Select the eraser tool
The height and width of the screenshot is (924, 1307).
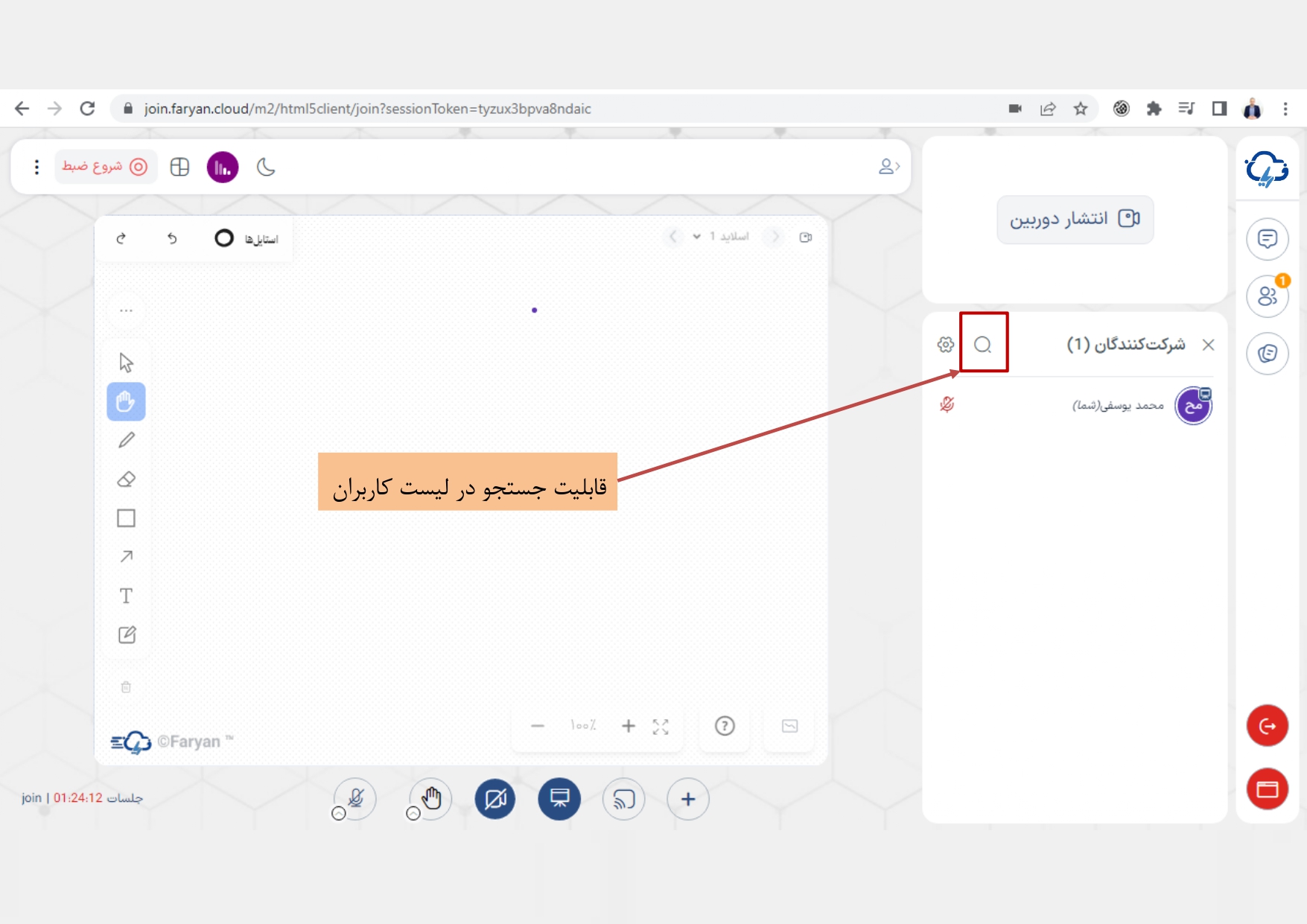127,479
